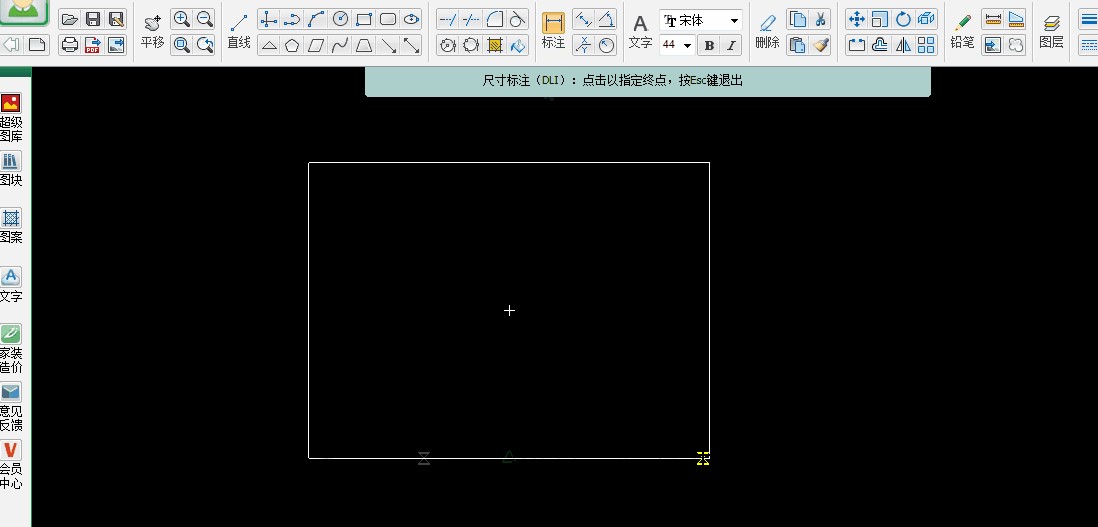This screenshot has height=527, width=1098.
Task: Toggle italic text formatting
Action: [731, 45]
